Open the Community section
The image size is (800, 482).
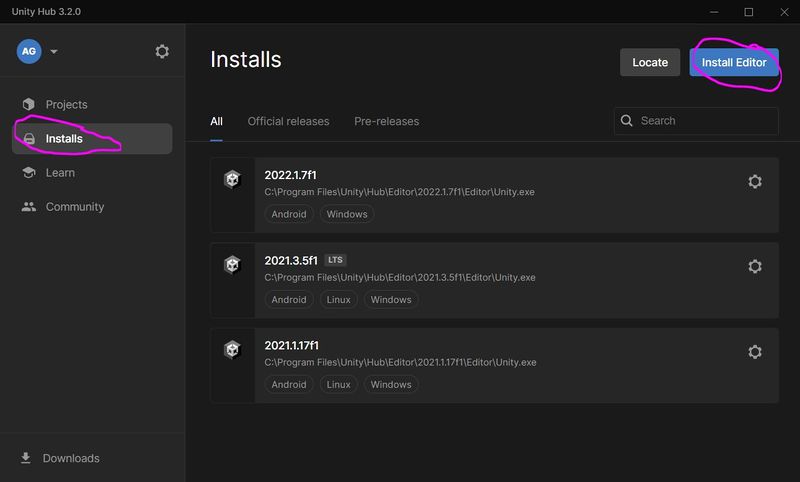point(74,207)
